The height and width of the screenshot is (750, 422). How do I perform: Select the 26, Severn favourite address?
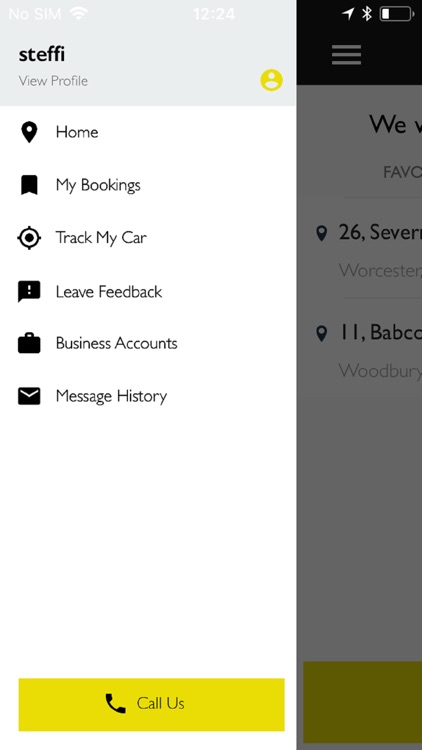[368, 249]
